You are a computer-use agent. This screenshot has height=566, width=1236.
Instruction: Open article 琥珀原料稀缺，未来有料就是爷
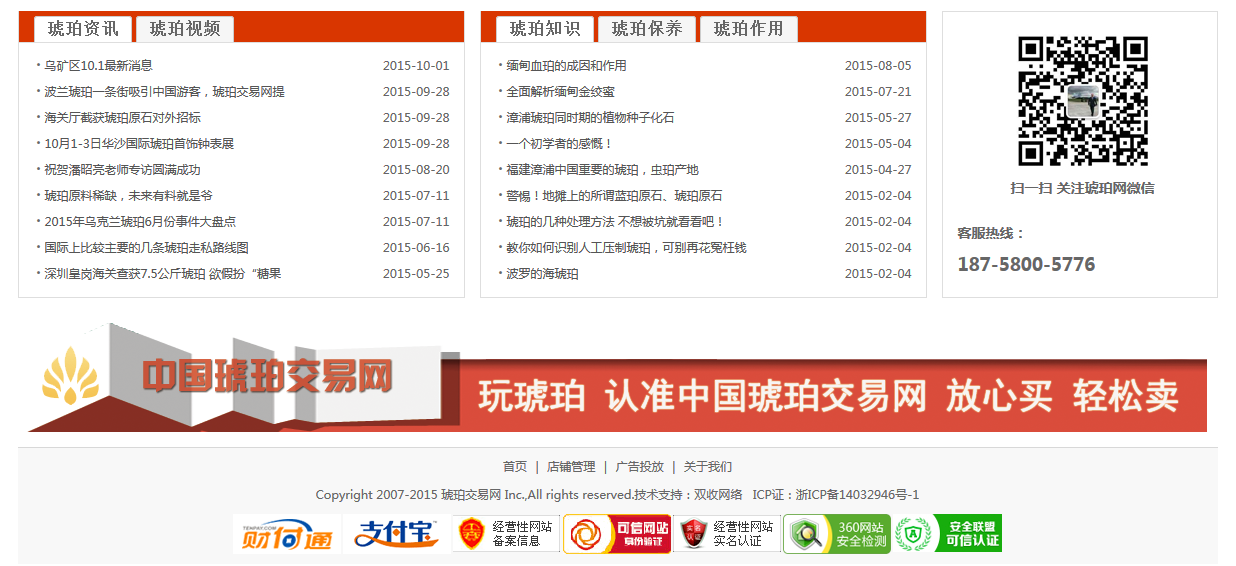128,196
